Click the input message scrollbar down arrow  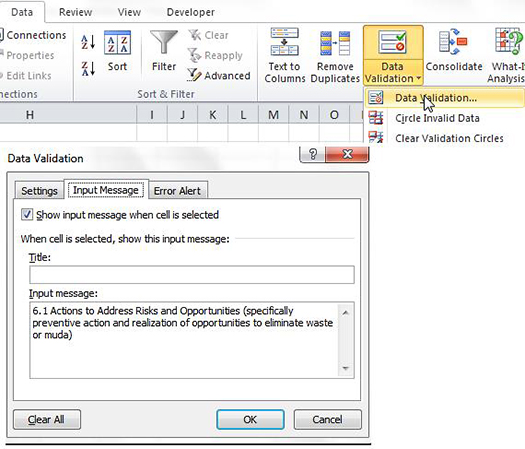346,368
